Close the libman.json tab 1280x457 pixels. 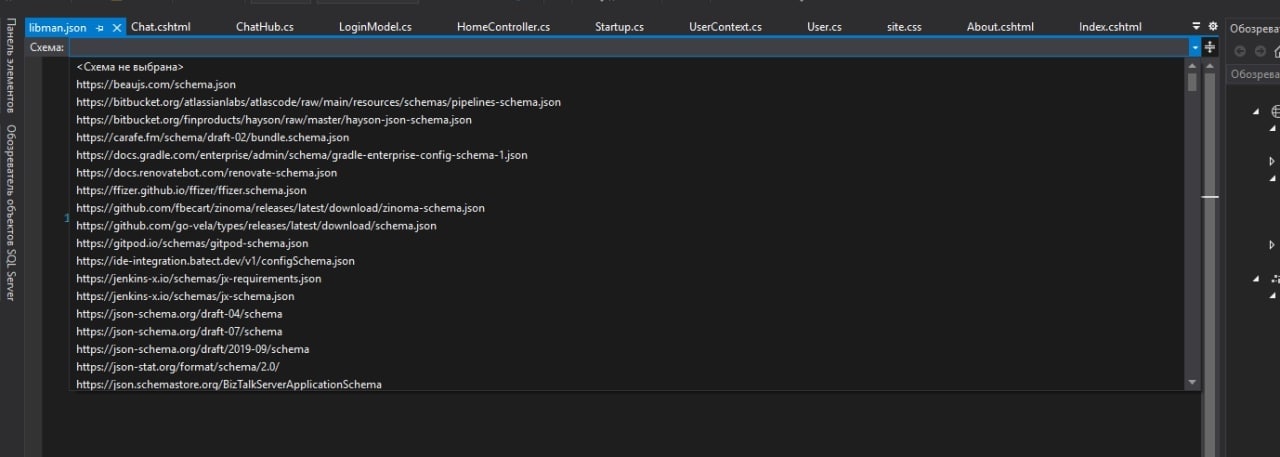117,28
